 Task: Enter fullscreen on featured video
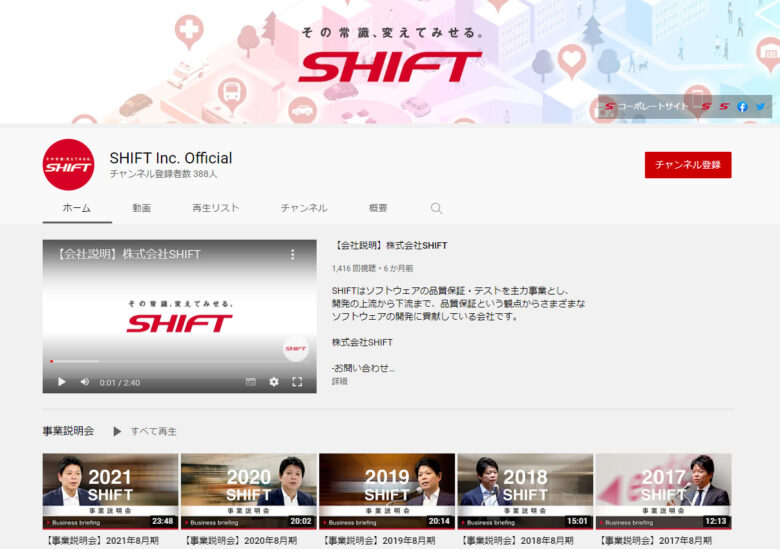[x=297, y=382]
